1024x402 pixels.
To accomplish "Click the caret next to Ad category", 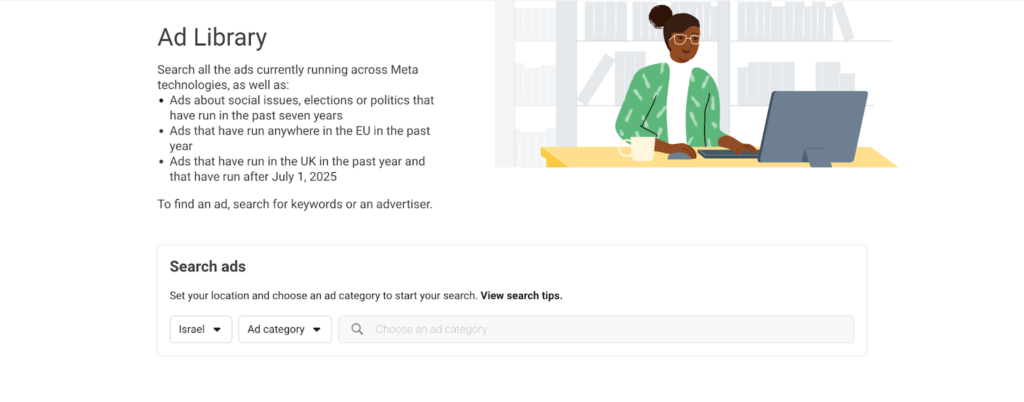I will pos(317,329).
